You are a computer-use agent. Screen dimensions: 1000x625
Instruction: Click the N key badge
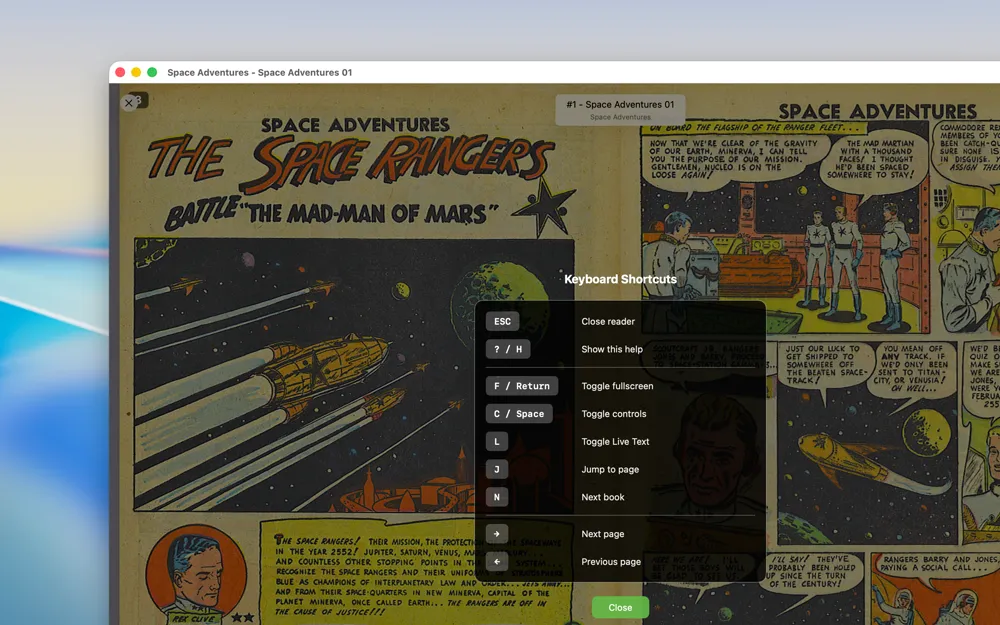pos(497,497)
